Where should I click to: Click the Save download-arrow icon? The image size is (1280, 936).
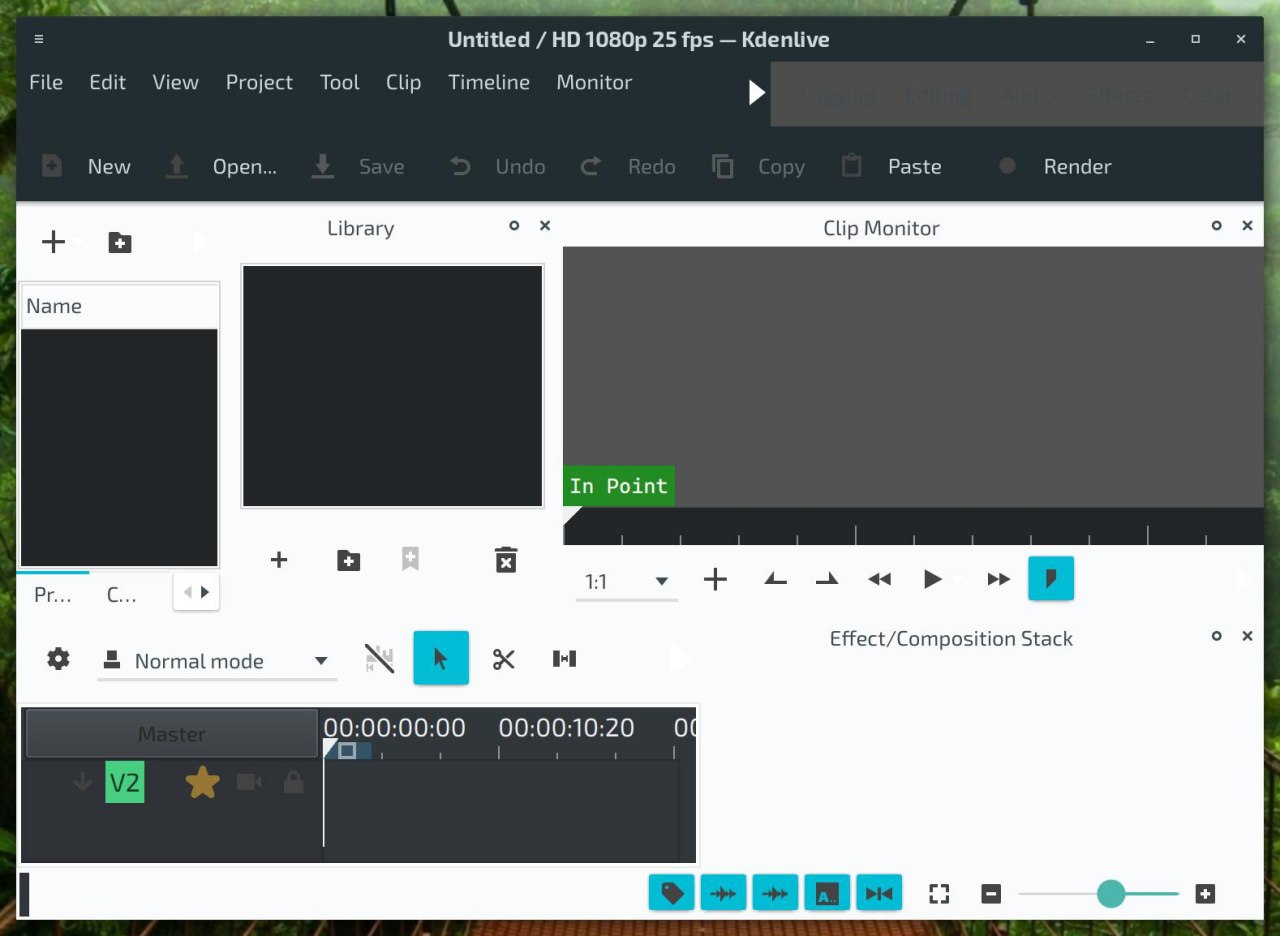tap(323, 166)
